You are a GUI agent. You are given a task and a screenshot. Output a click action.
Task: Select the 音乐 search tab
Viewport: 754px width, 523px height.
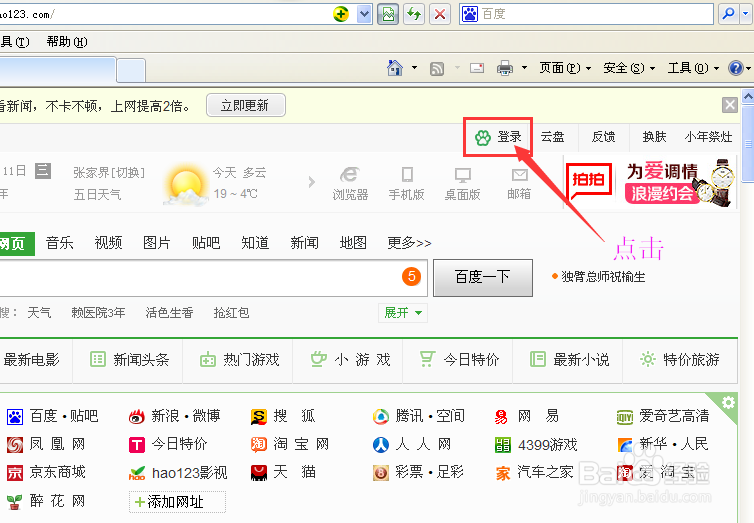(x=60, y=243)
